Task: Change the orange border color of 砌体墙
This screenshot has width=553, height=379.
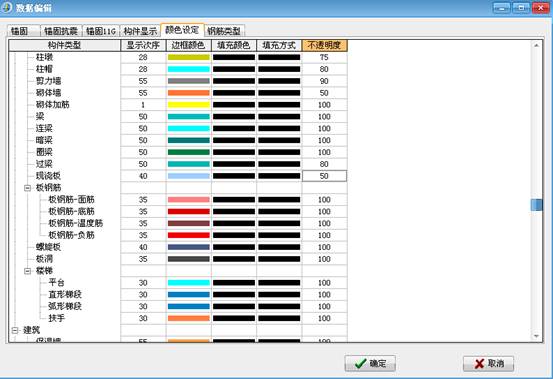Action: pyautogui.click(x=189, y=93)
